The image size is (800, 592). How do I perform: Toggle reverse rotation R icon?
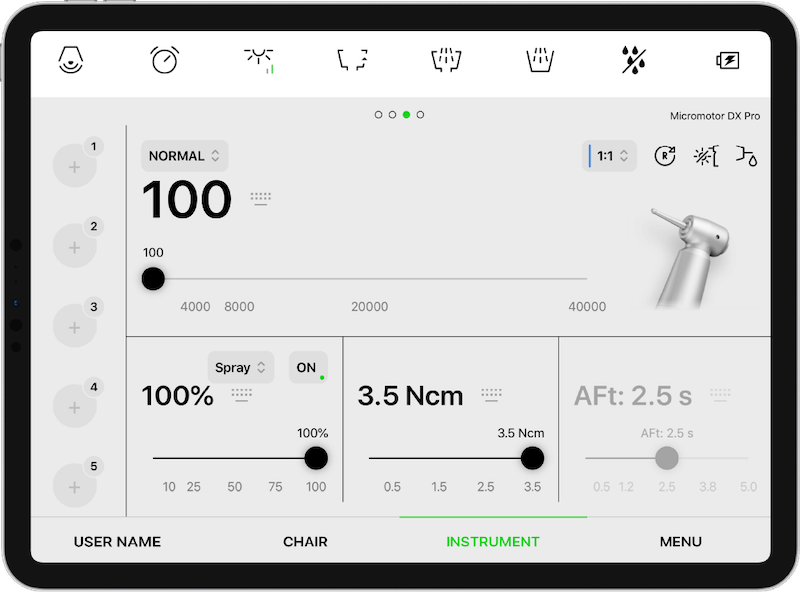(665, 156)
